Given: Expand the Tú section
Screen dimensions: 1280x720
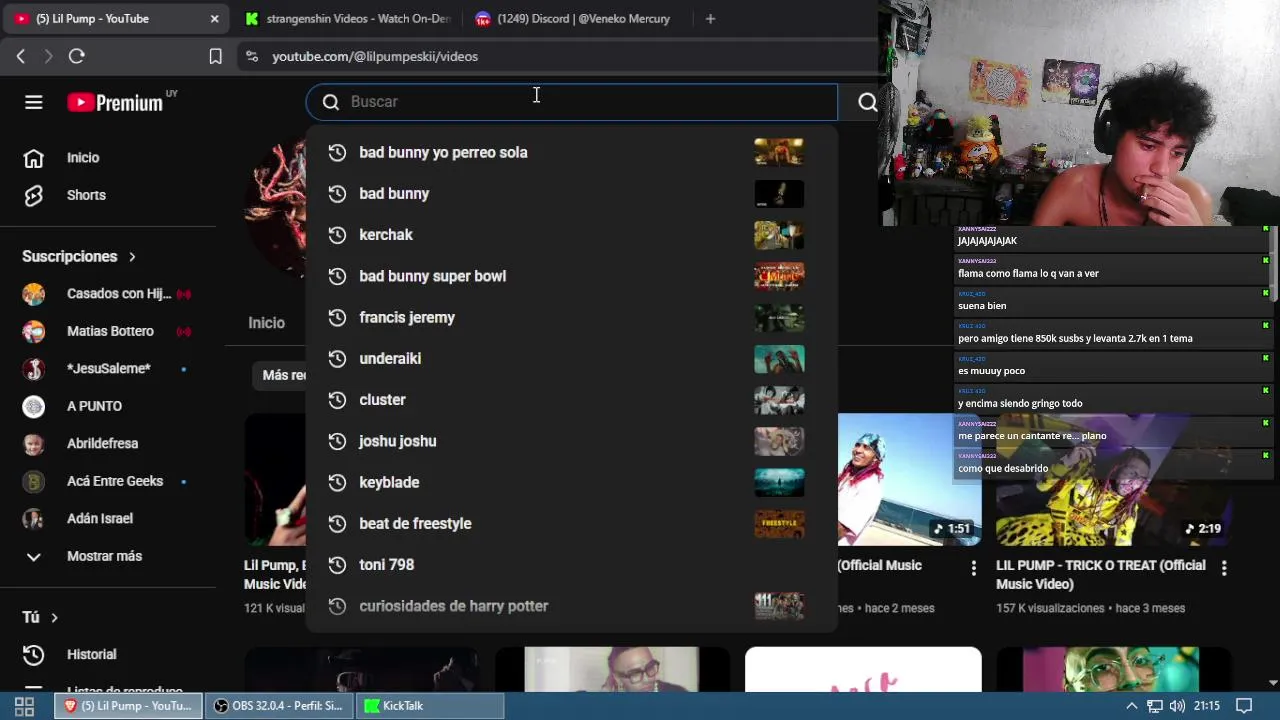Looking at the screenshot, I should tap(40, 618).
